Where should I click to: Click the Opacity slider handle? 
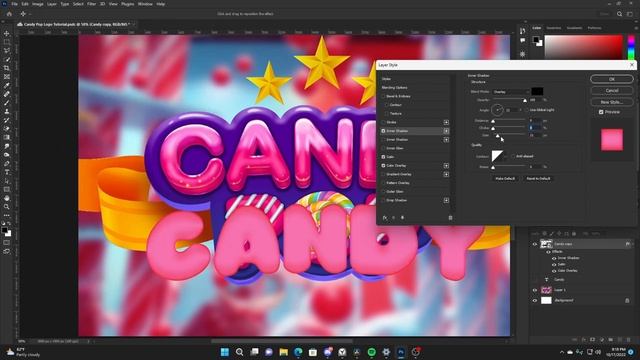[525, 100]
